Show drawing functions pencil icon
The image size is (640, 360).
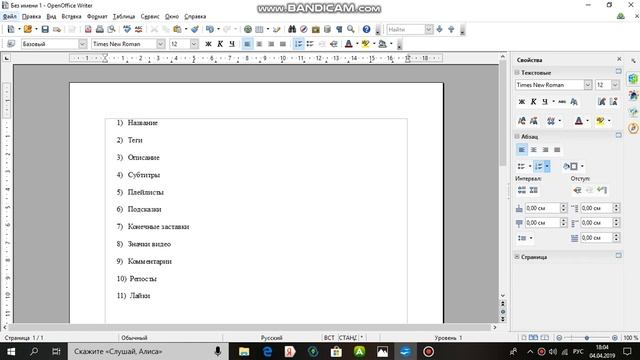click(277, 29)
